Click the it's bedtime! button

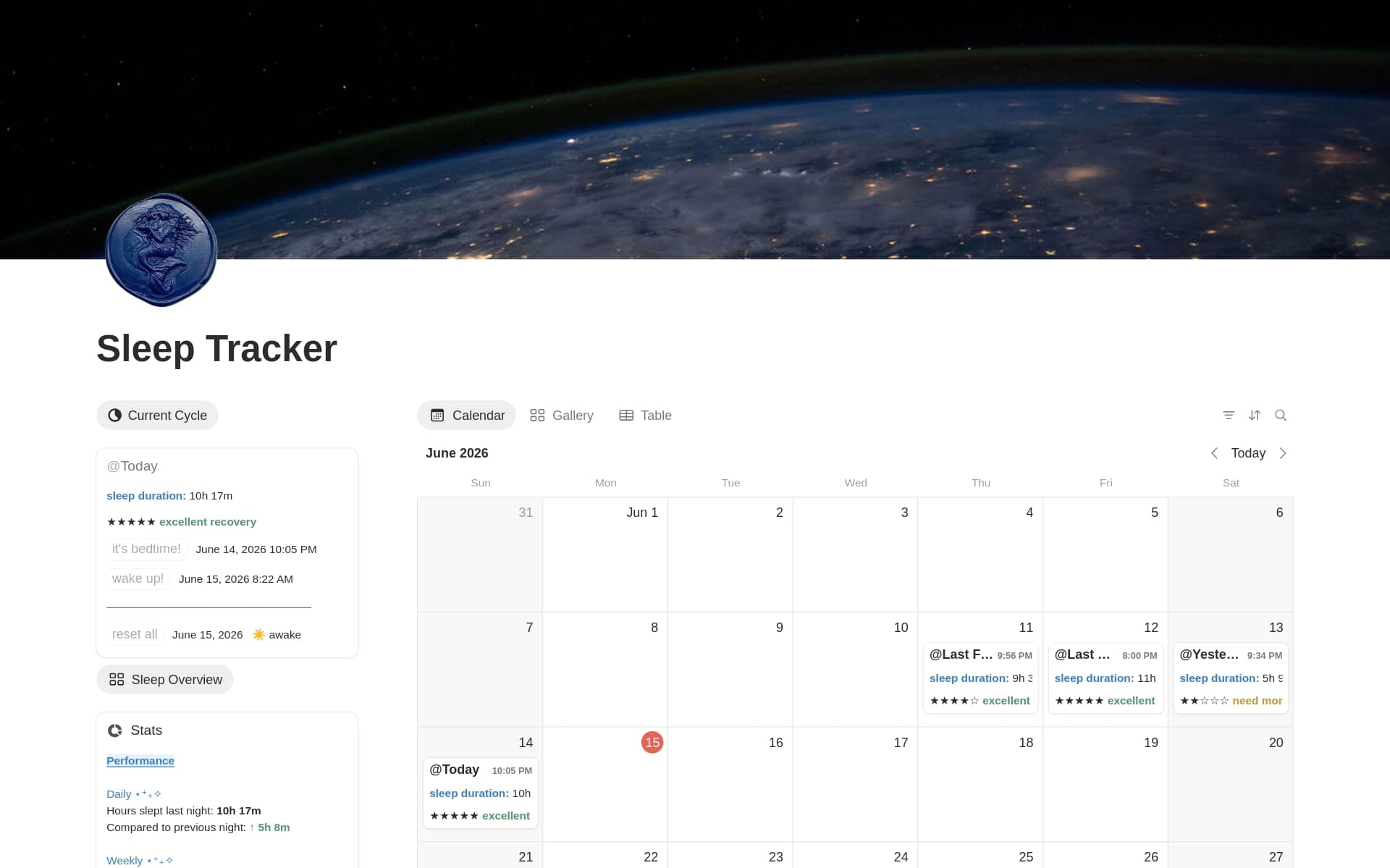tap(146, 549)
